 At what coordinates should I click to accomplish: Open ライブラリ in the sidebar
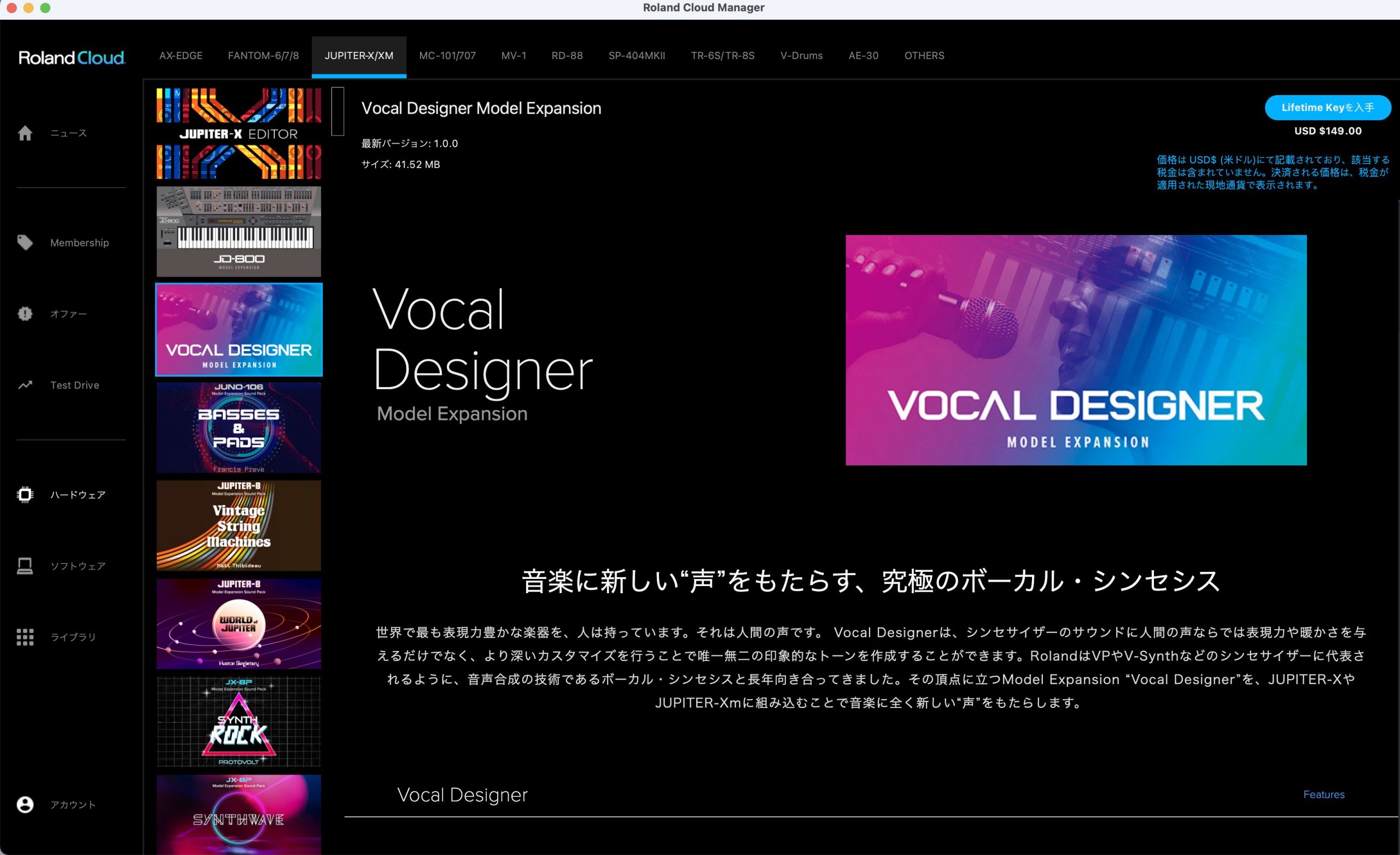pyautogui.click(x=73, y=637)
